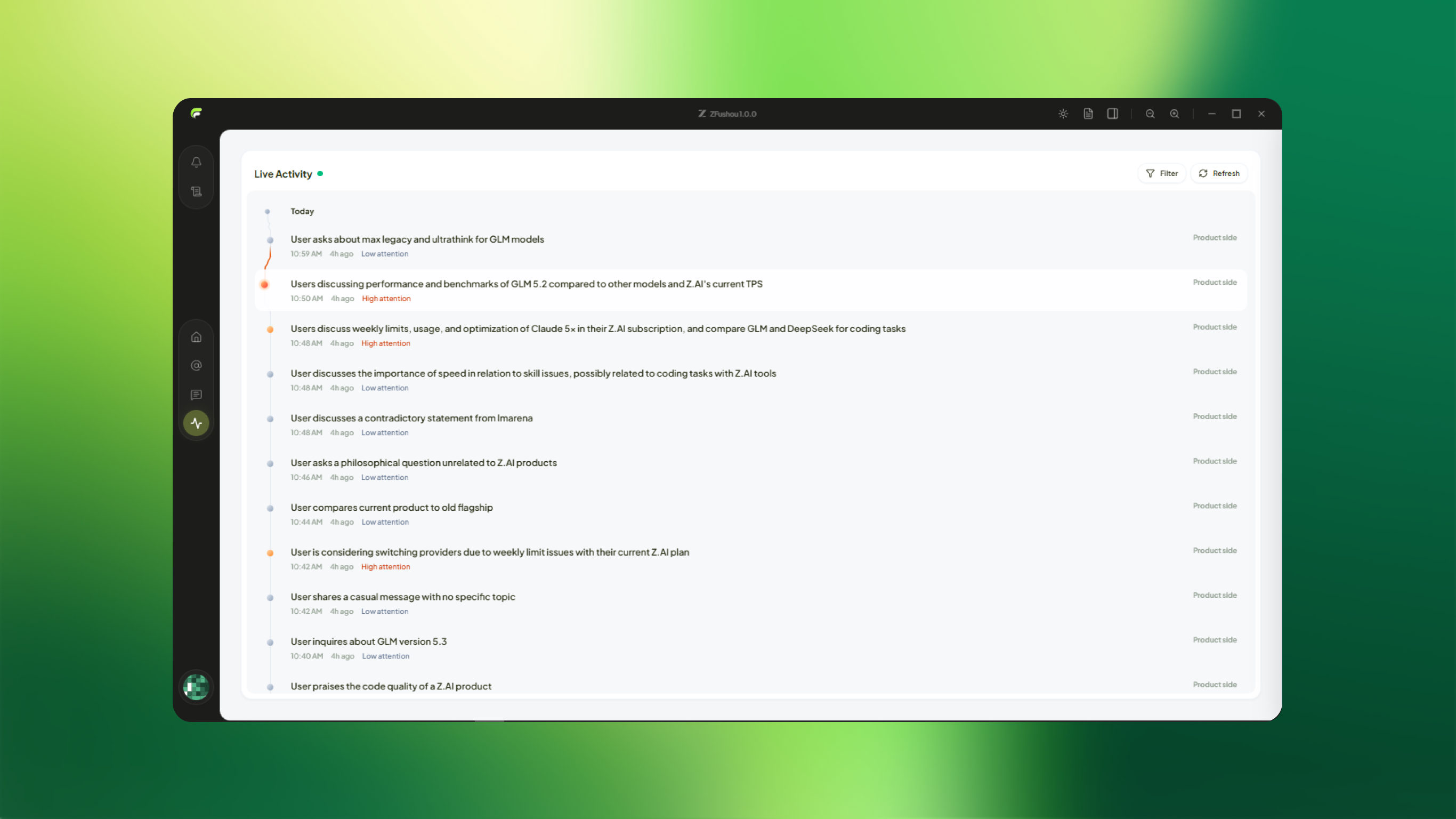Click the green live status dot

(320, 174)
